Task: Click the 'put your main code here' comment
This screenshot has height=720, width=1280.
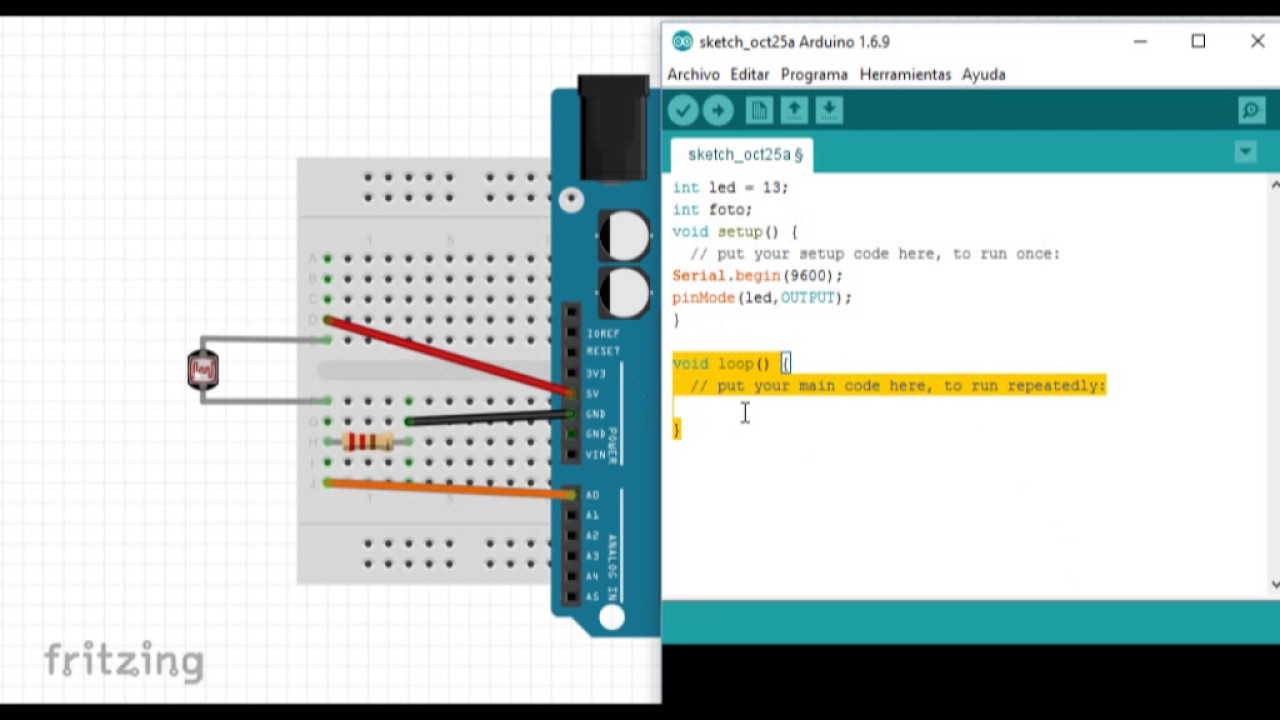Action: pos(898,385)
